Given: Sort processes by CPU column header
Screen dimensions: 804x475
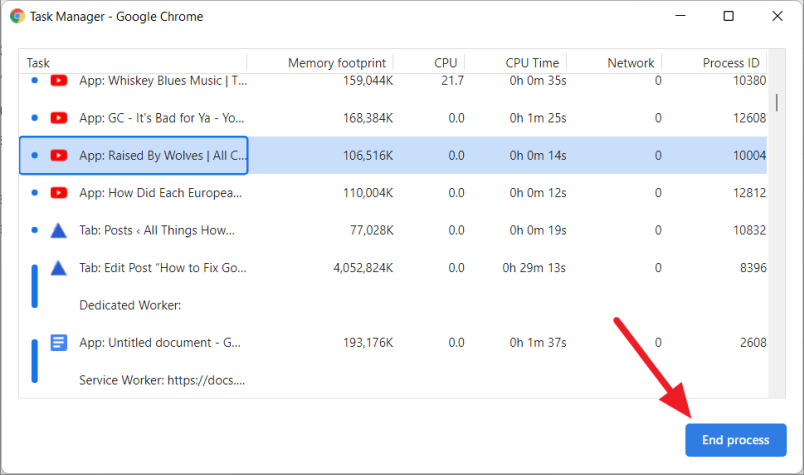Looking at the screenshot, I should [445, 63].
